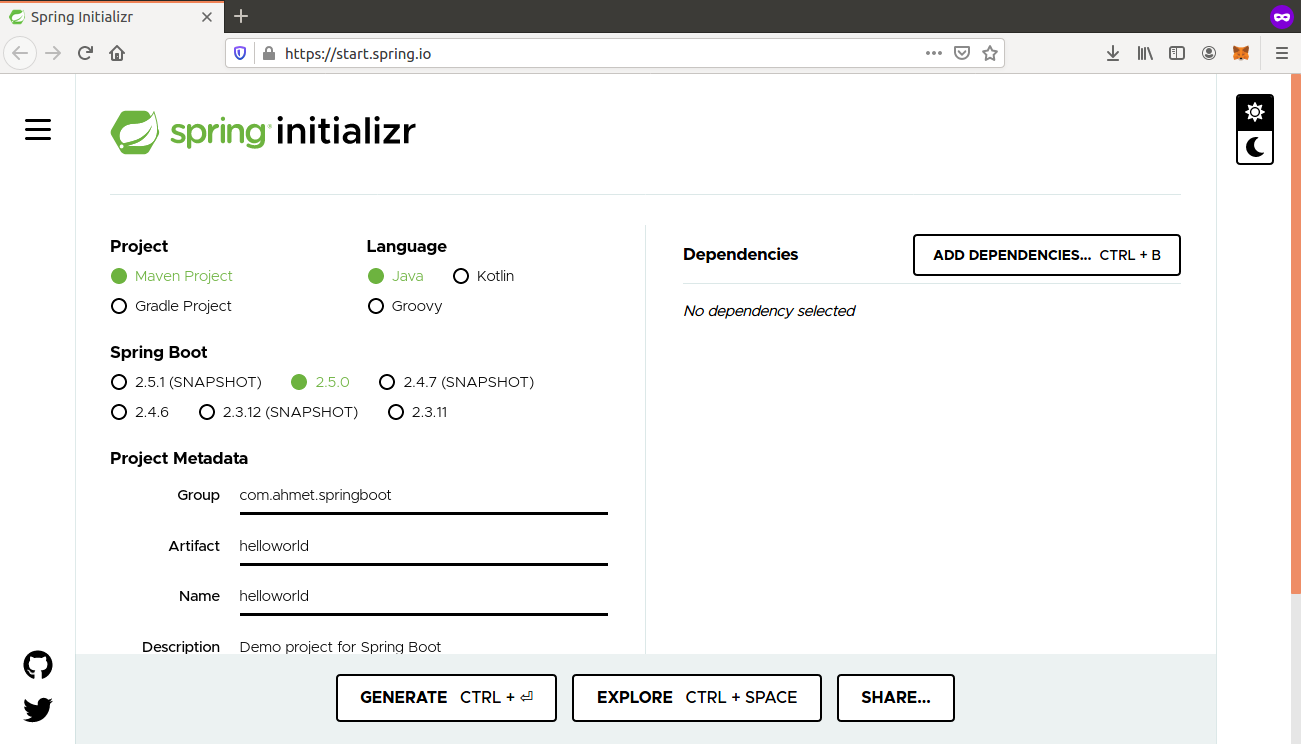Click the Explore button
This screenshot has height=744, width=1301.
click(697, 698)
